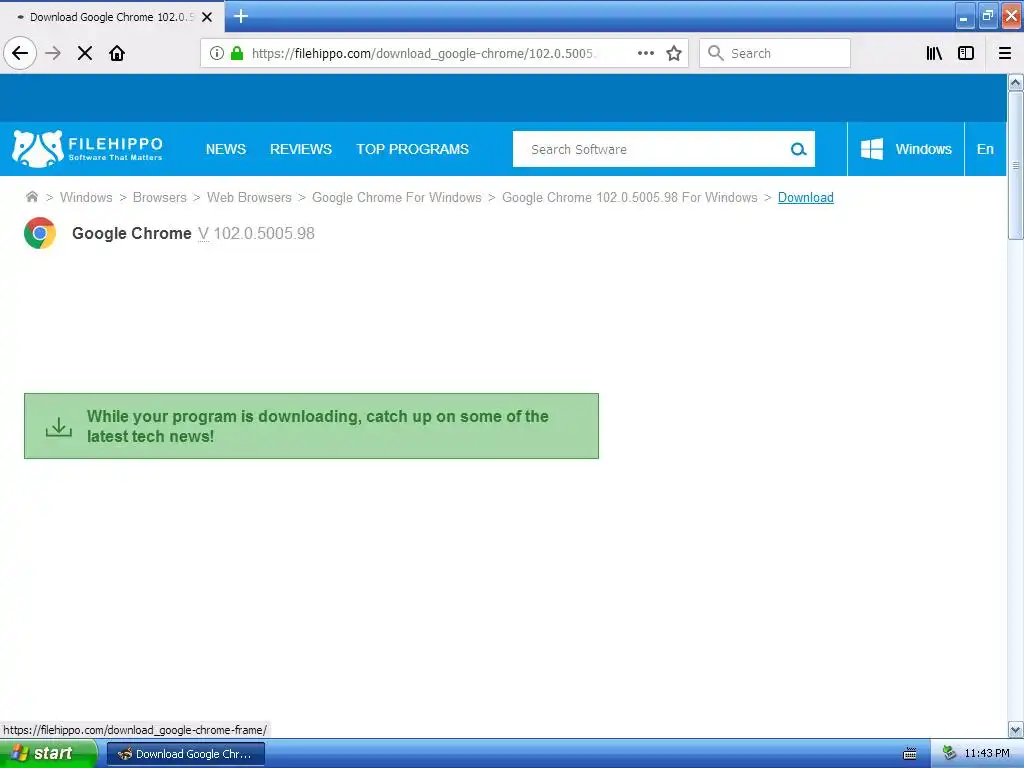Click the forward navigation arrow
This screenshot has height=768, width=1024.
click(x=53, y=53)
